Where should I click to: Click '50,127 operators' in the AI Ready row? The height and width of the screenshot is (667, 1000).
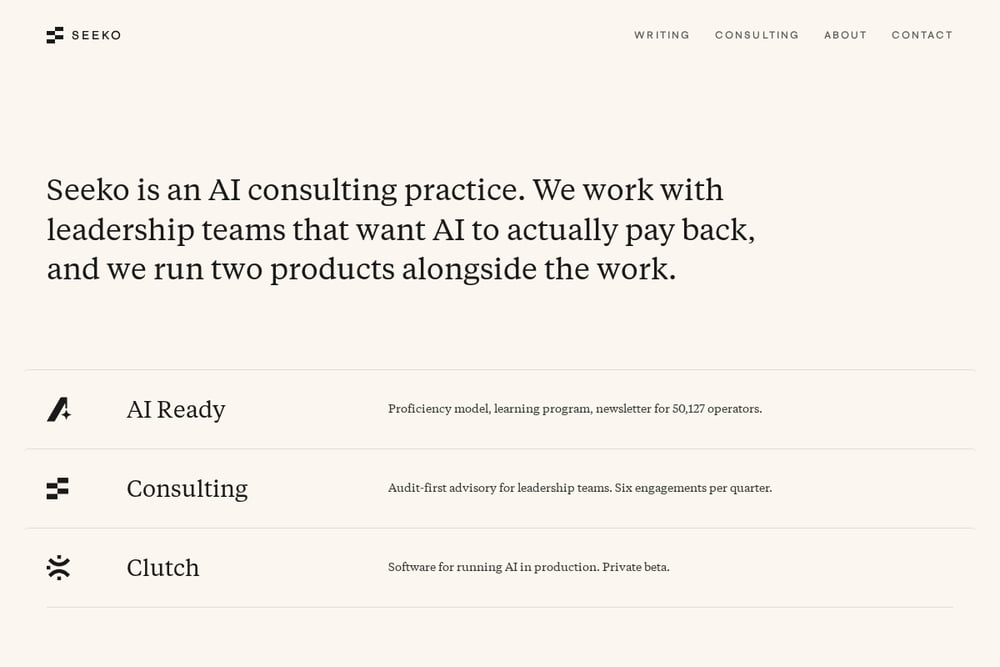pyautogui.click(x=717, y=409)
